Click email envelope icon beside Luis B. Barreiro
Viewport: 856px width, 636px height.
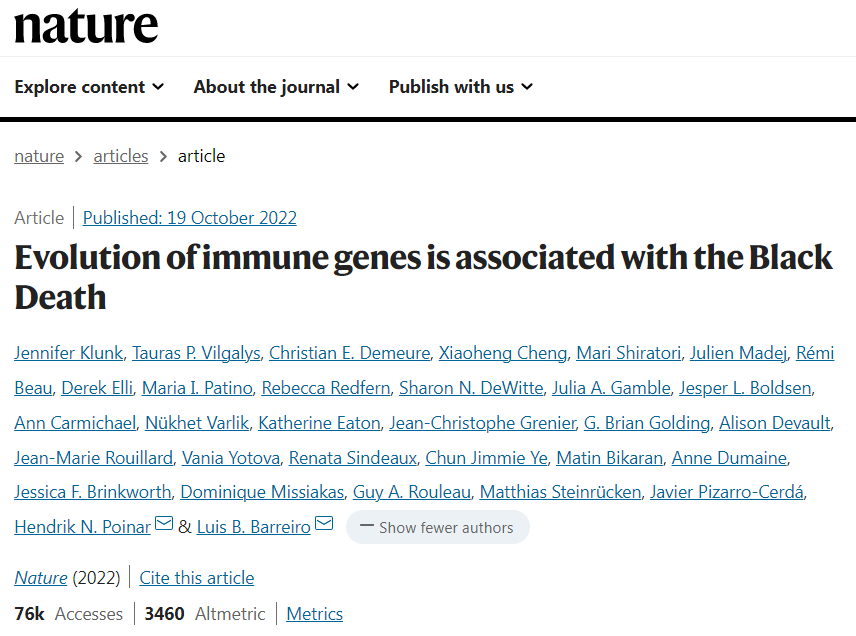324,524
